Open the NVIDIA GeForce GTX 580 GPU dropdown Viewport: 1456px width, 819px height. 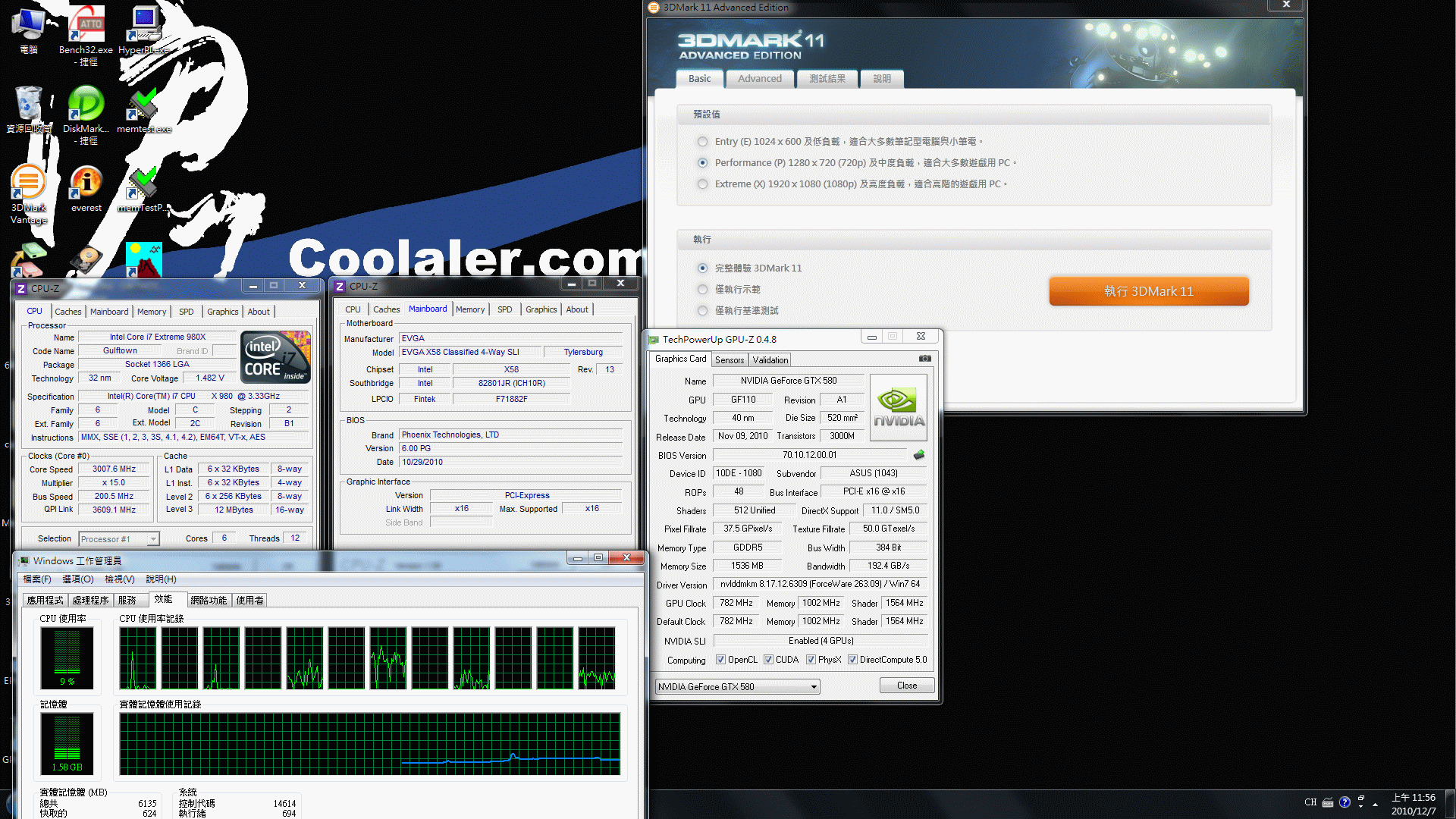[737, 687]
